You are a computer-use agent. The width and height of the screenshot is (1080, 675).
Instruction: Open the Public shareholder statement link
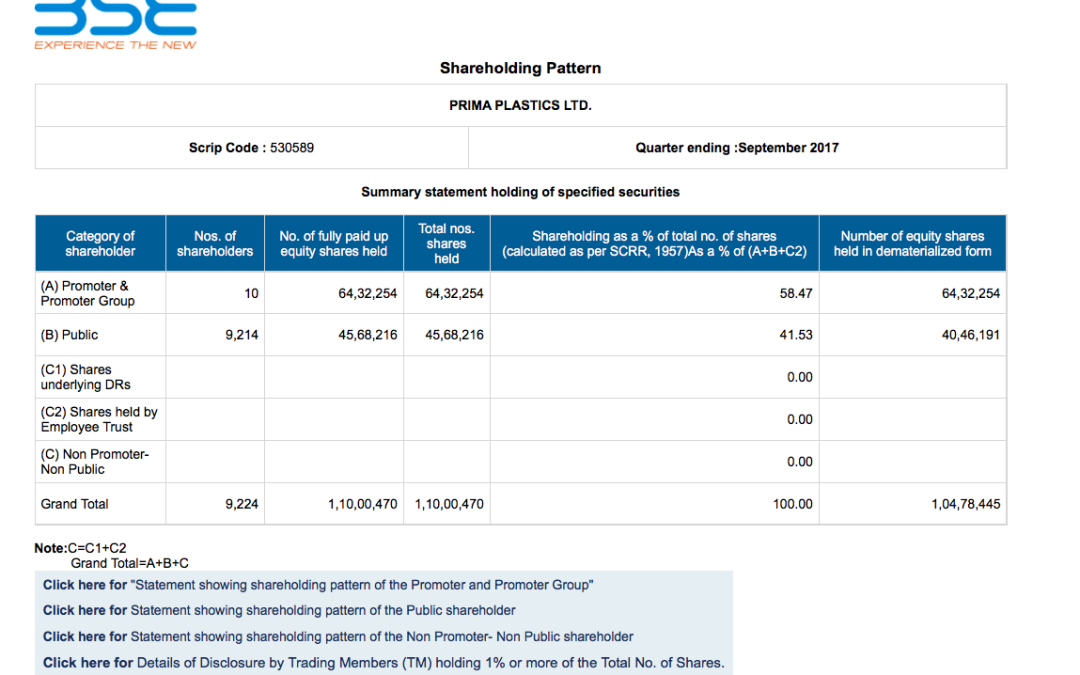(x=279, y=610)
